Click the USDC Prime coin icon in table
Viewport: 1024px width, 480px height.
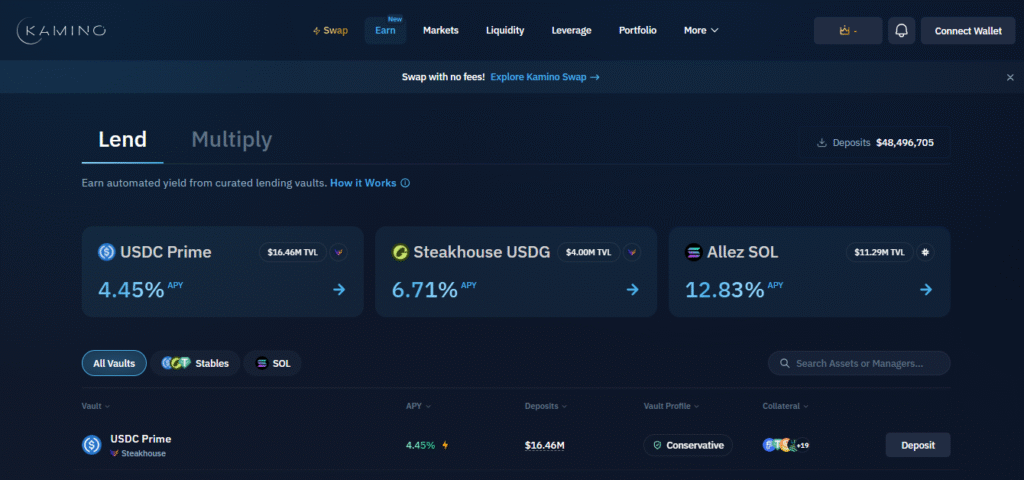coord(92,445)
